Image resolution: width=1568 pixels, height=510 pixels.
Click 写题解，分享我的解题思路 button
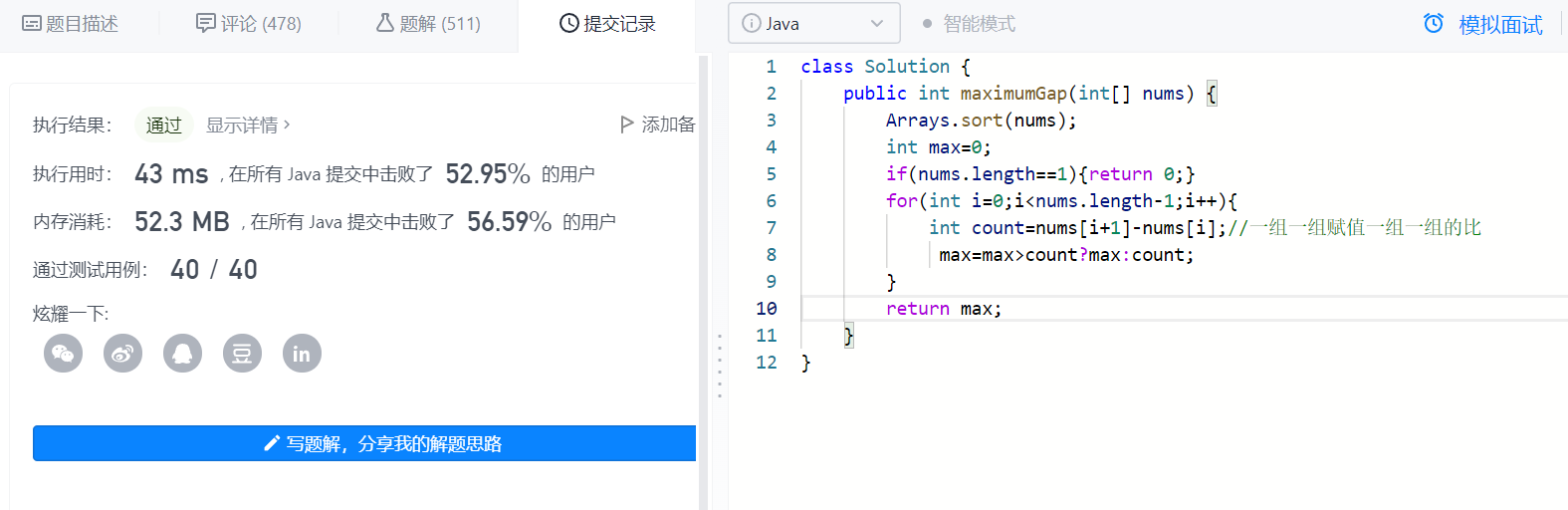(364, 443)
